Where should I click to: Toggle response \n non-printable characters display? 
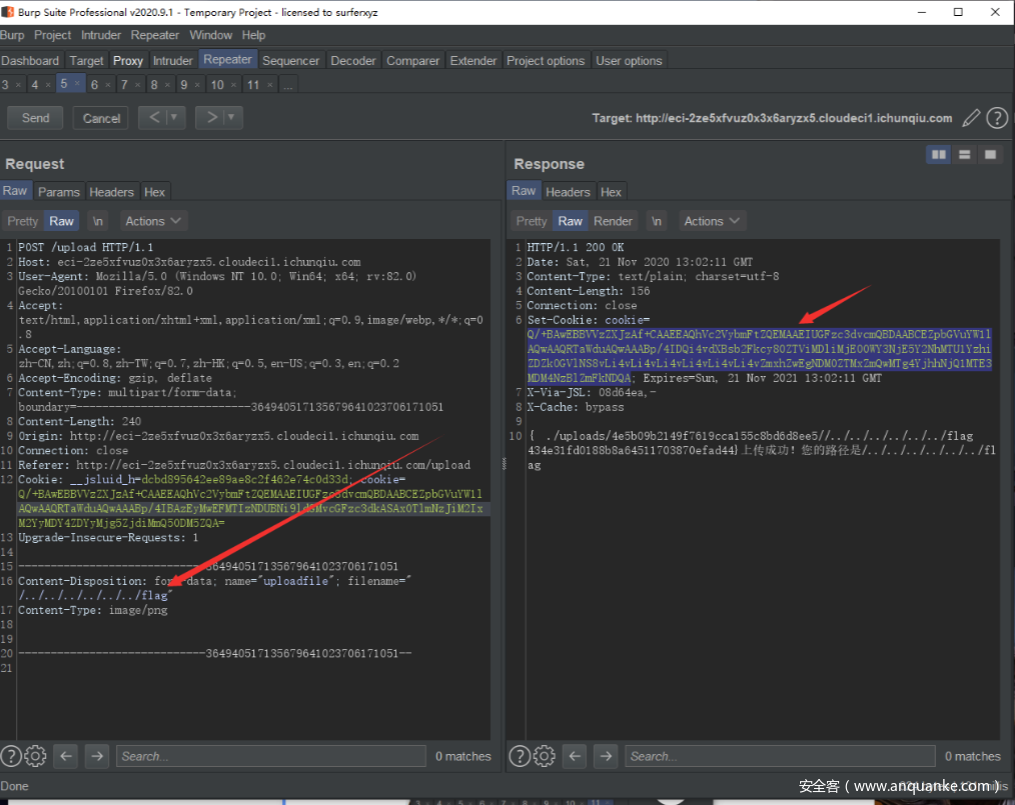656,221
